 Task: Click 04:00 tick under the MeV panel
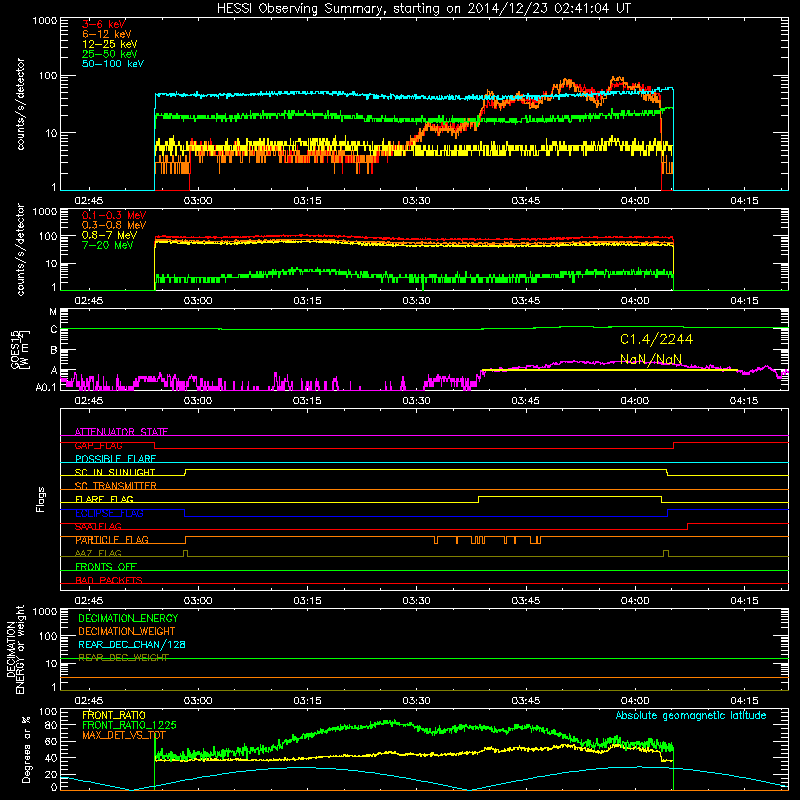635,301
